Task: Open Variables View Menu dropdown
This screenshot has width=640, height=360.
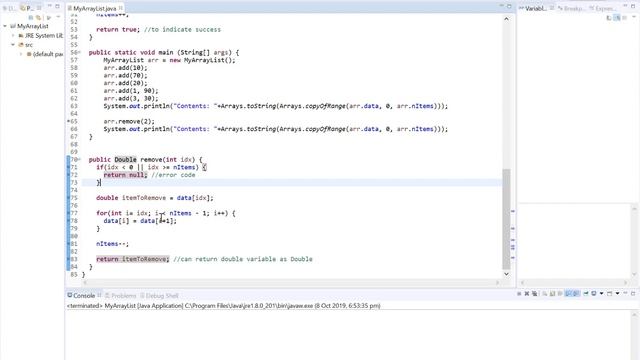Action: point(634,17)
